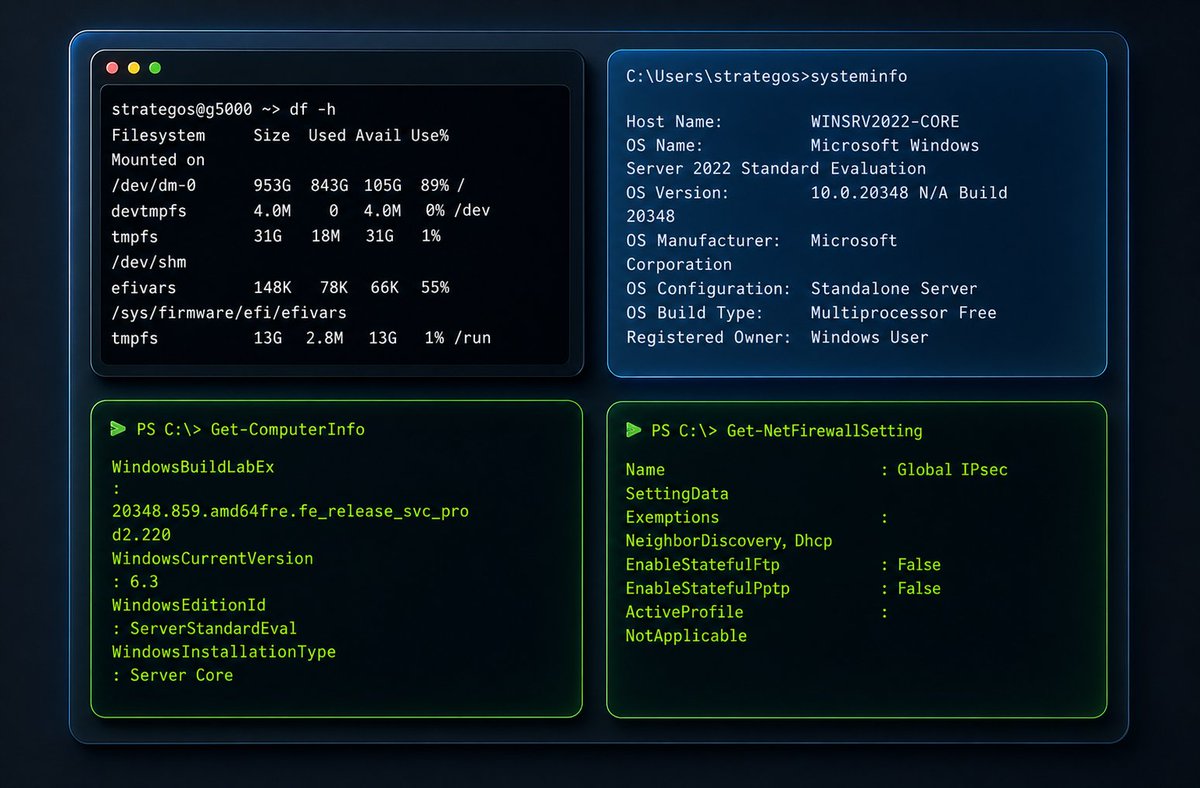
Task: Select the 'Global IPsec' name value
Action: (x=955, y=470)
